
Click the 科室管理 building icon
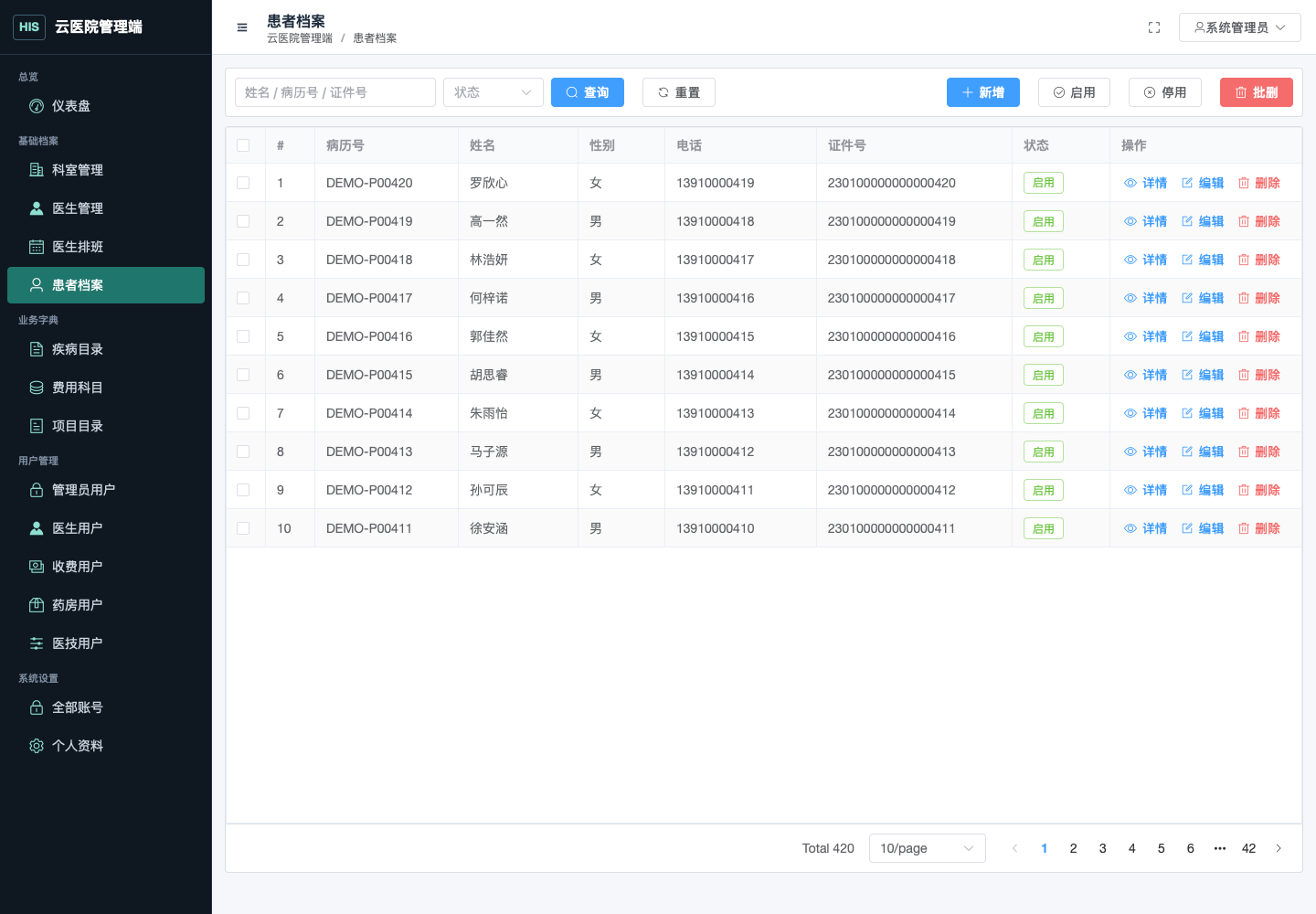pos(37,170)
